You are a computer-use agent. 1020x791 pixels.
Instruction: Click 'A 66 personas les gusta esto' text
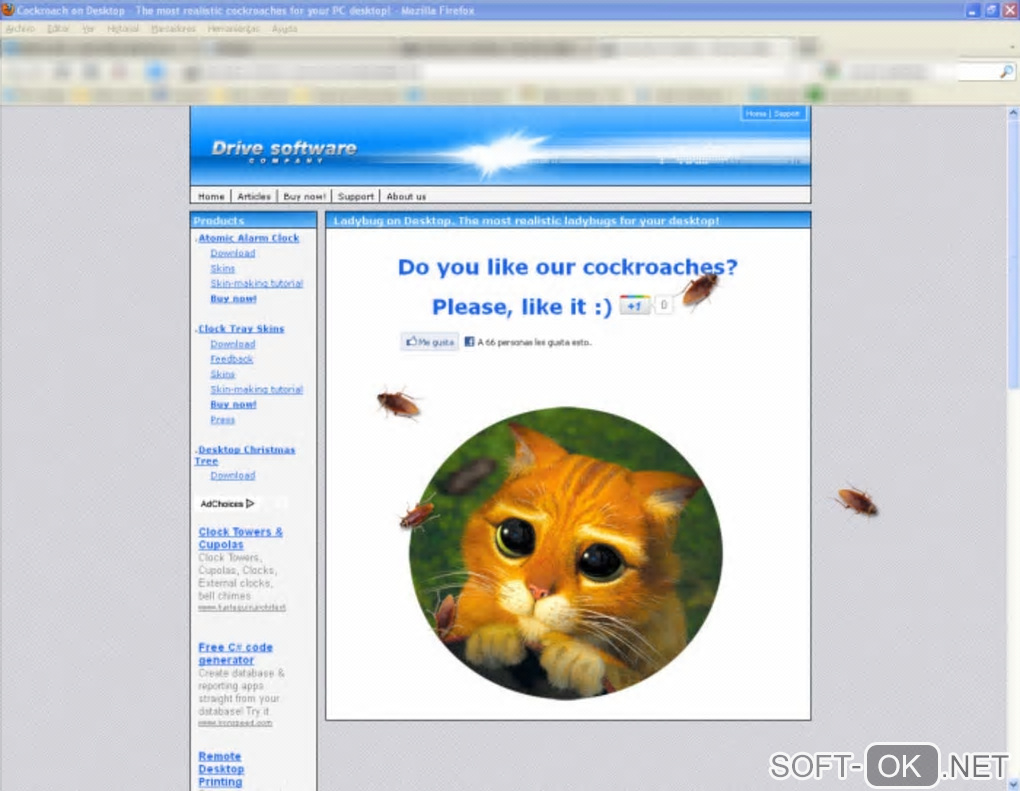(534, 342)
